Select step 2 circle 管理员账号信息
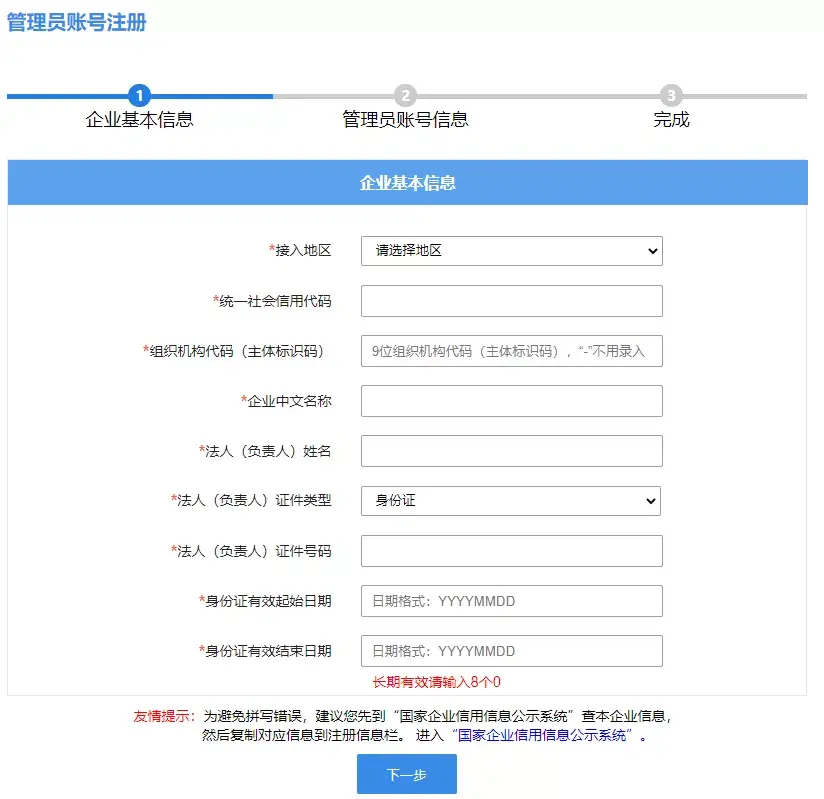Screen dimensions: 824x799 (x=405, y=96)
